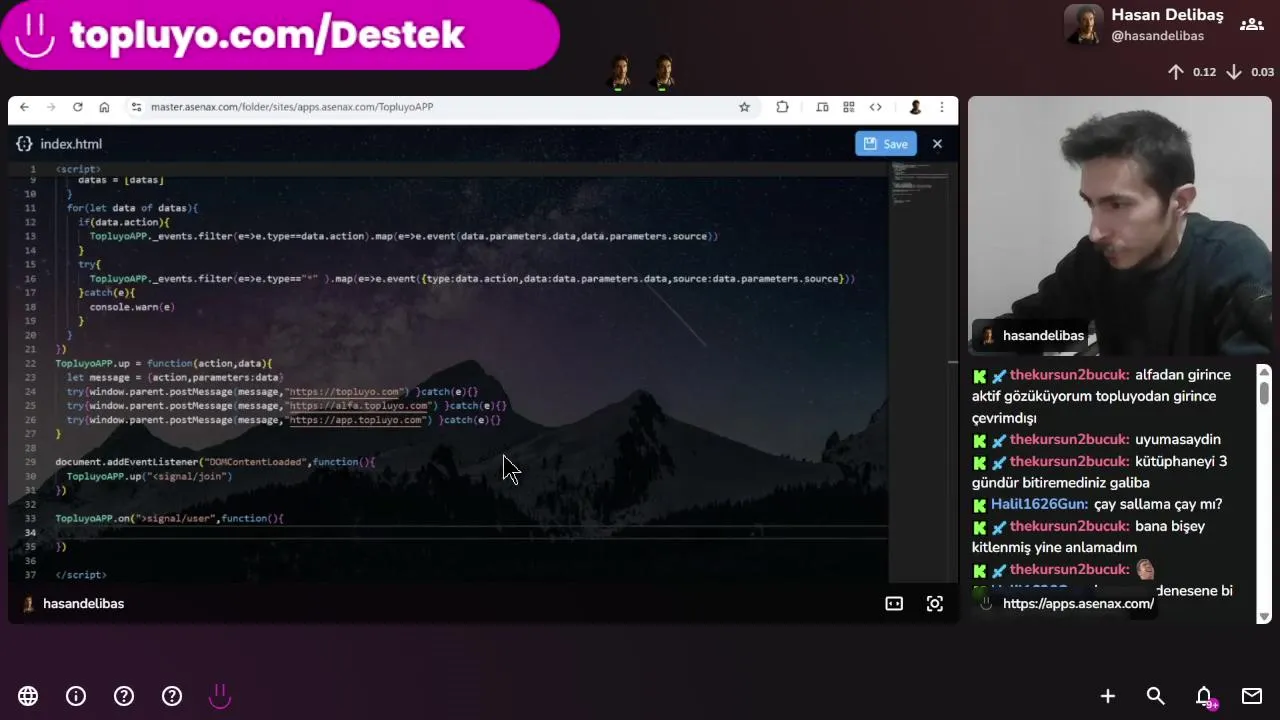Click the https://alfa.topluyo.com string in code
1280x720 pixels.
click(358, 406)
